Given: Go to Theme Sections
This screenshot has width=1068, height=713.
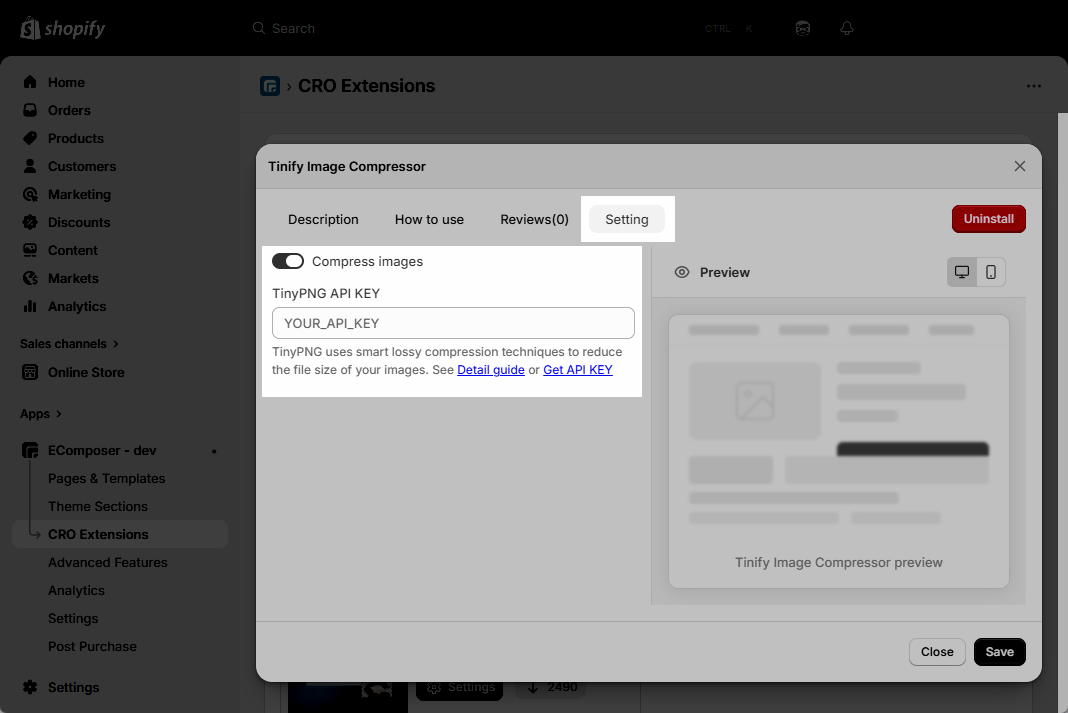Looking at the screenshot, I should 97,507.
